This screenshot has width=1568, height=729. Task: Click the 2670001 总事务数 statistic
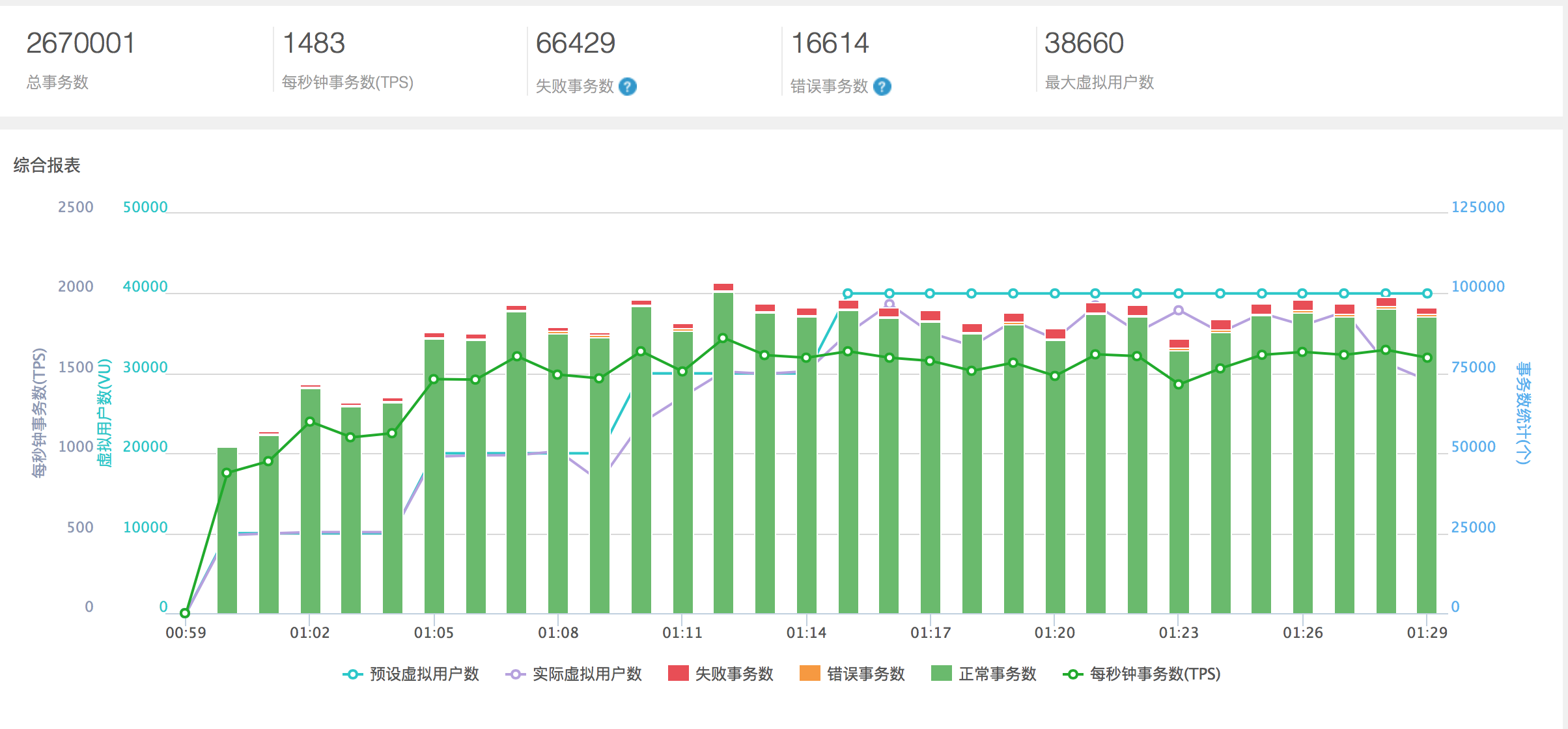[x=81, y=44]
